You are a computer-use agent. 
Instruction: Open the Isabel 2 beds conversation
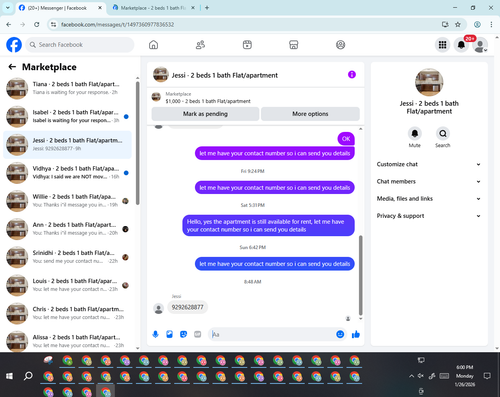click(x=67, y=117)
